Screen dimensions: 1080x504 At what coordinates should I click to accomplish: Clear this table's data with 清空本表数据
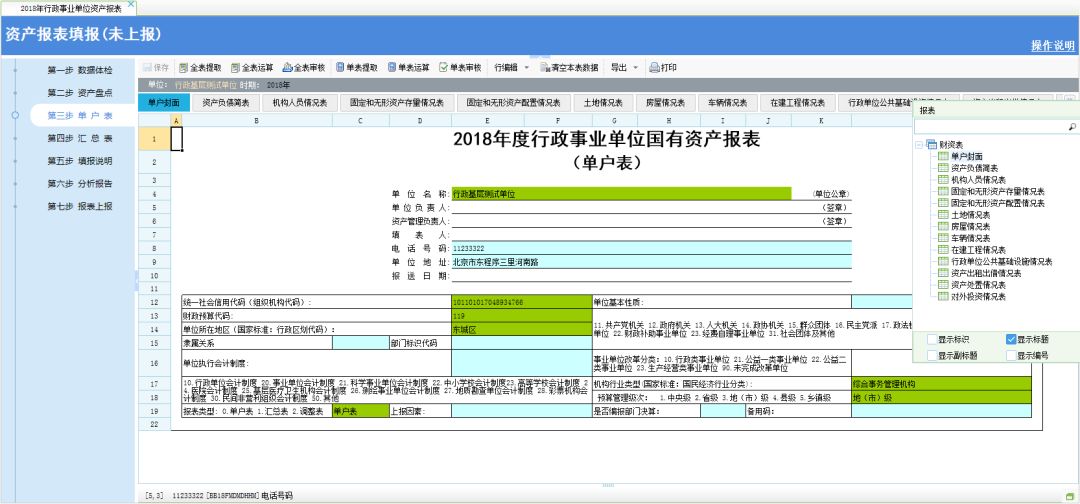pyautogui.click(x=569, y=67)
